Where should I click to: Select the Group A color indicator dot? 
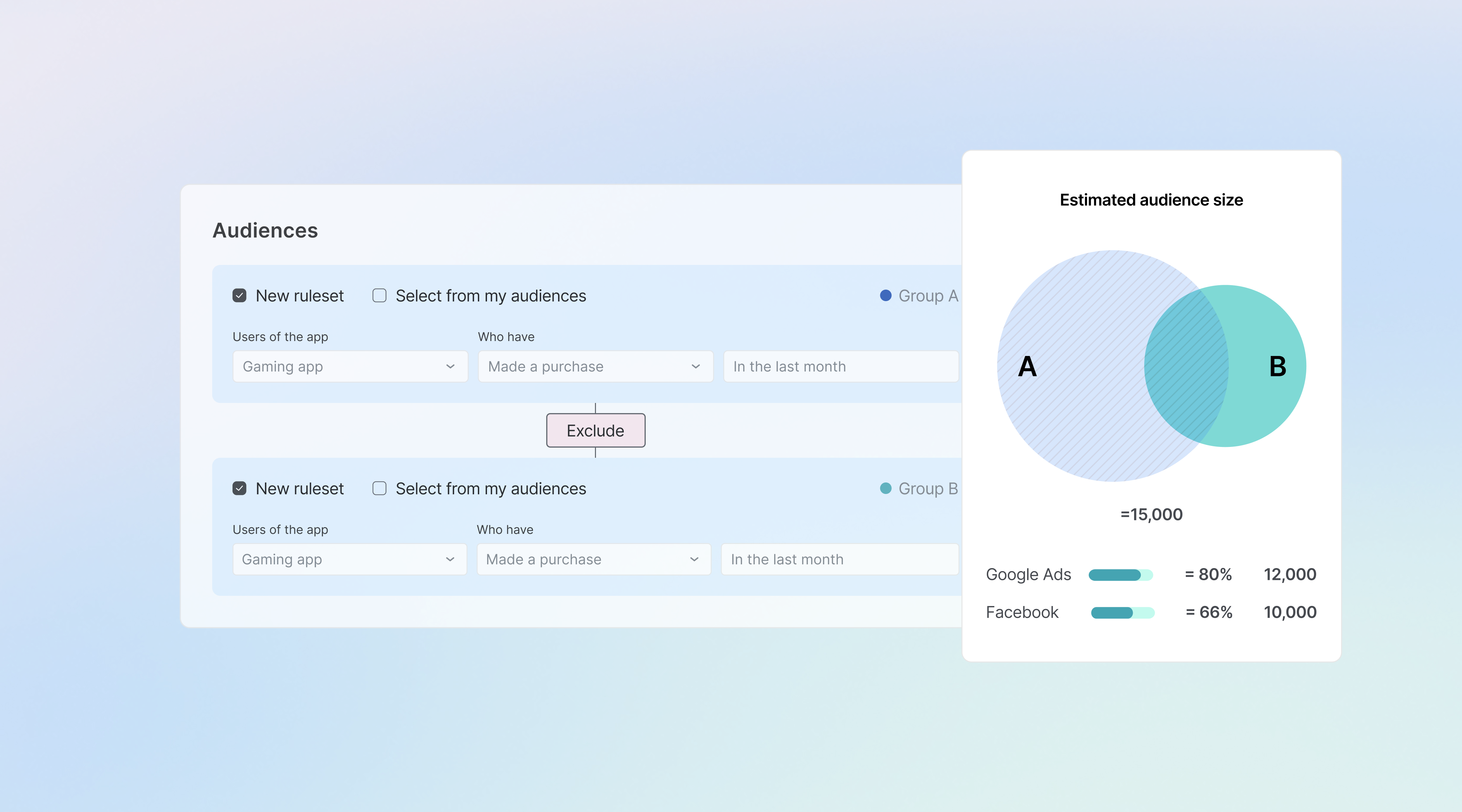pyautogui.click(x=885, y=295)
